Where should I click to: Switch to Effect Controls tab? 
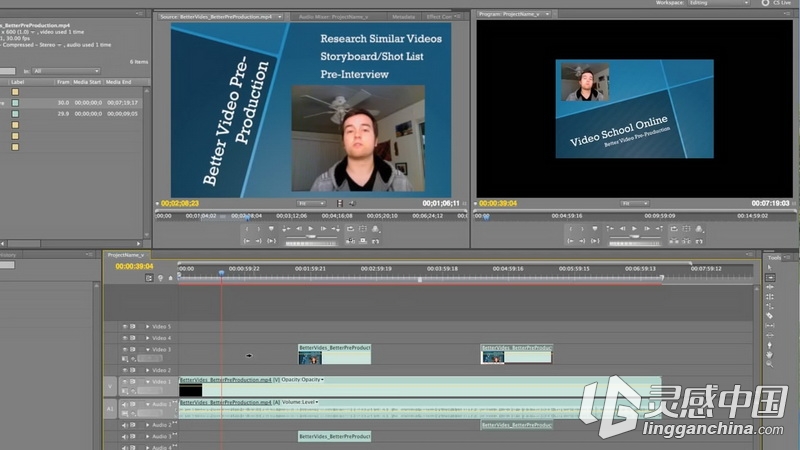(x=440, y=17)
